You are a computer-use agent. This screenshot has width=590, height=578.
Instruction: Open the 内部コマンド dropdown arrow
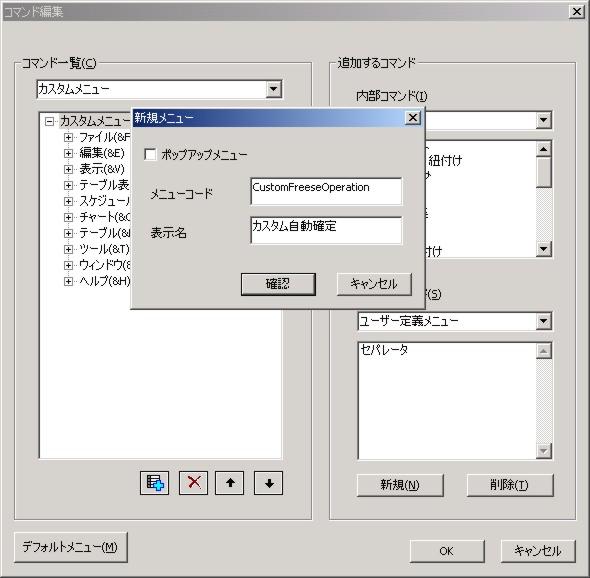point(543,120)
